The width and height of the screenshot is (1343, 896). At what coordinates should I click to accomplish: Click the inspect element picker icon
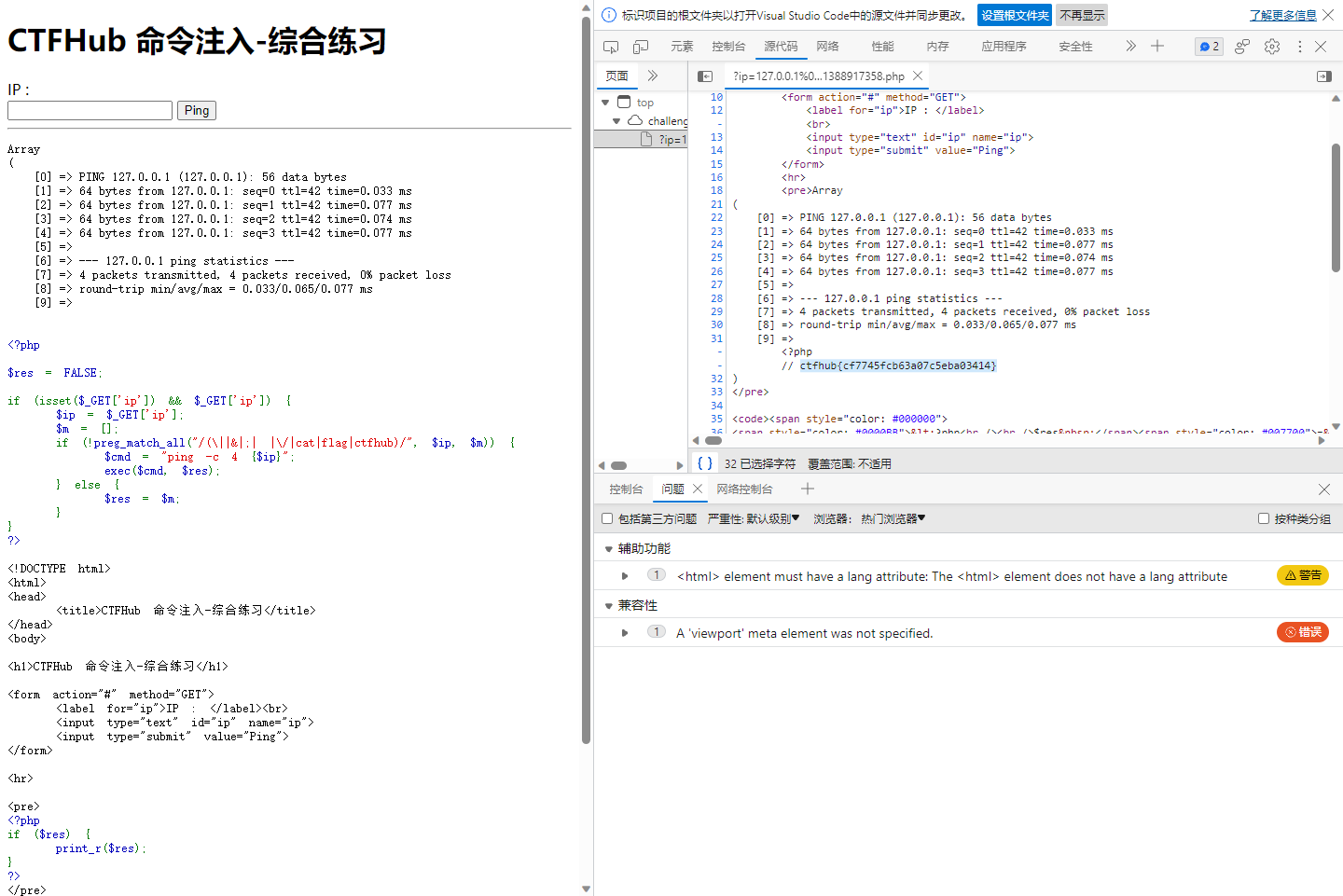[611, 46]
